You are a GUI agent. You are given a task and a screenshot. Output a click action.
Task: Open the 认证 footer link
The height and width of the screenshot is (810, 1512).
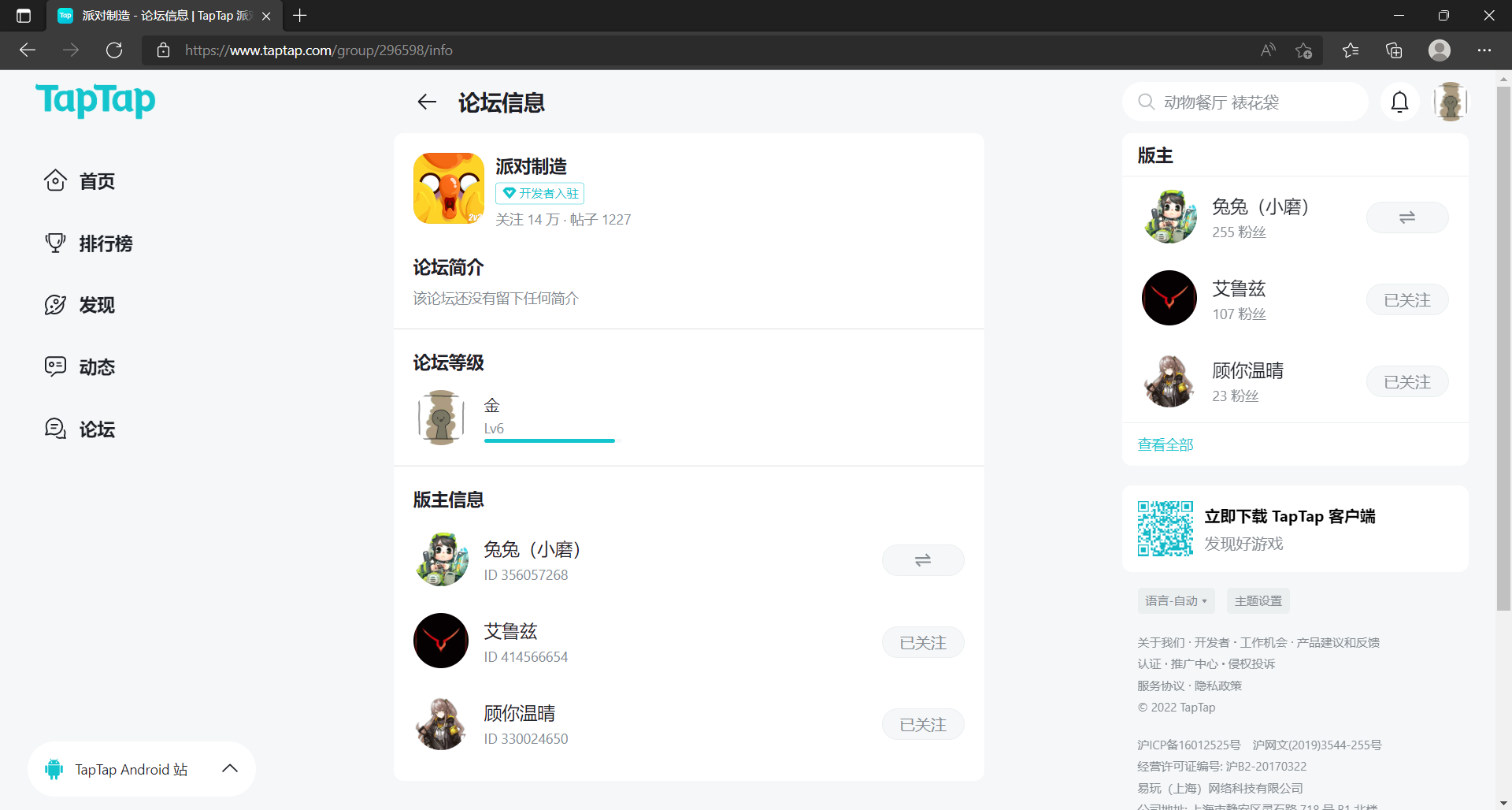(x=1149, y=663)
